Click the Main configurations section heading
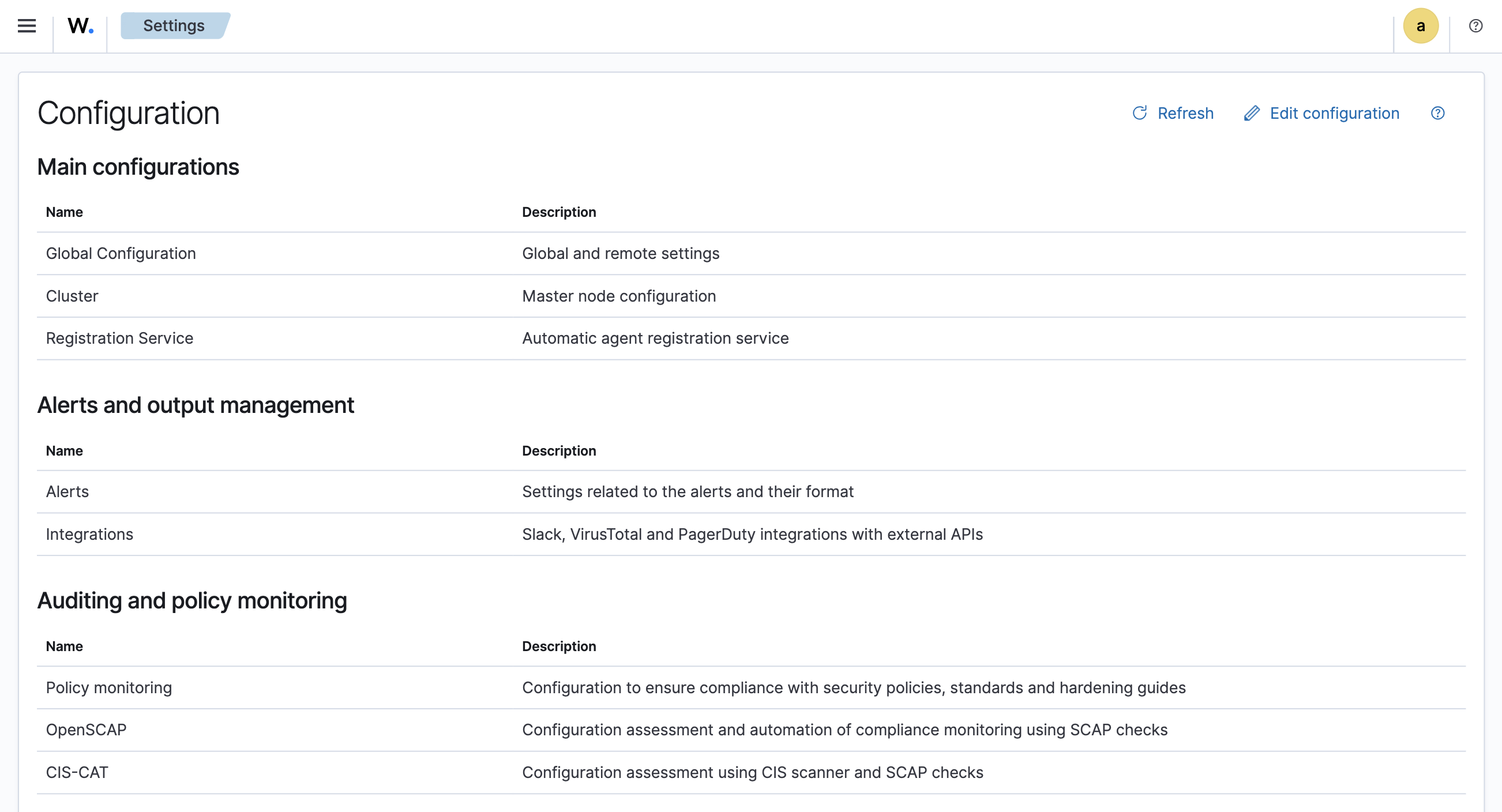Screen dimensions: 1502x812 (138, 167)
